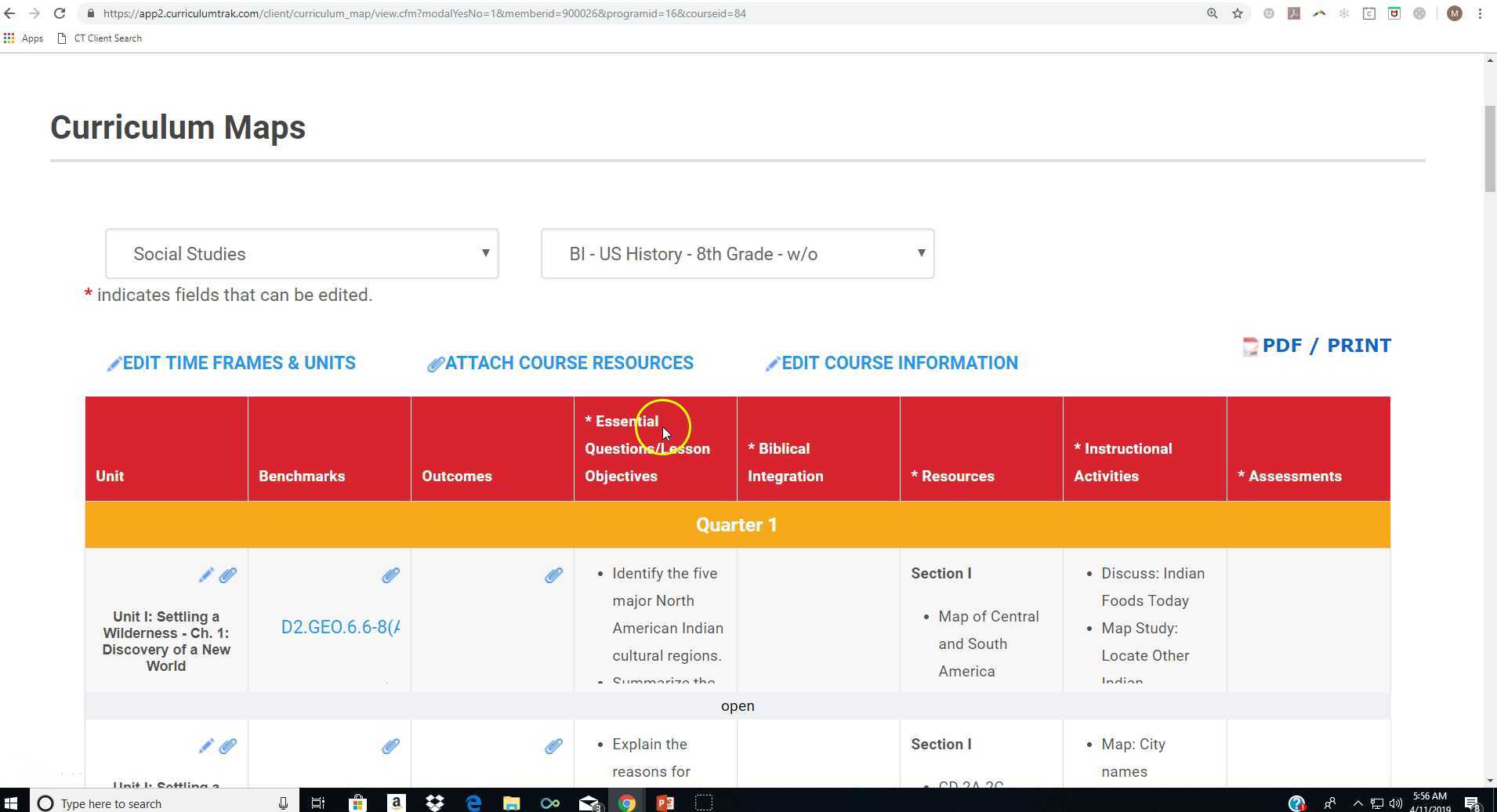
Task: Reload the page with the browser refresh icon
Action: coord(60,13)
